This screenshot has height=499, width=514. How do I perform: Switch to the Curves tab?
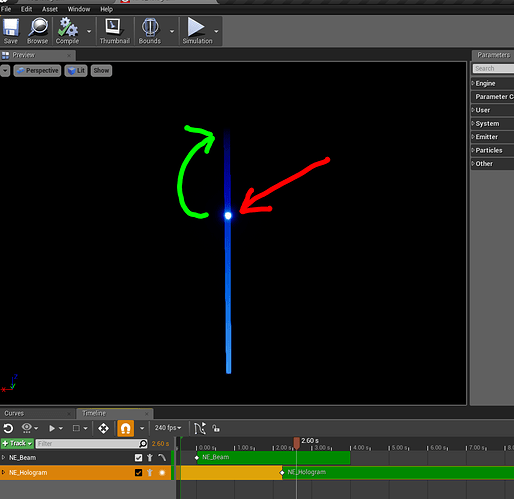(14, 413)
